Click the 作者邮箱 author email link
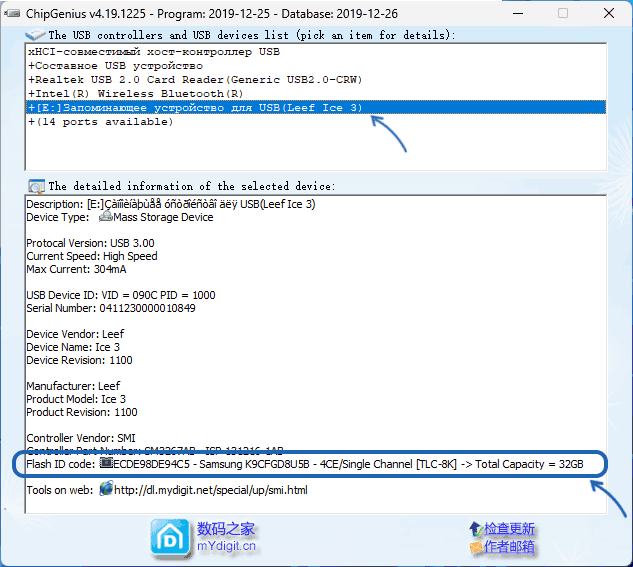 point(509,547)
